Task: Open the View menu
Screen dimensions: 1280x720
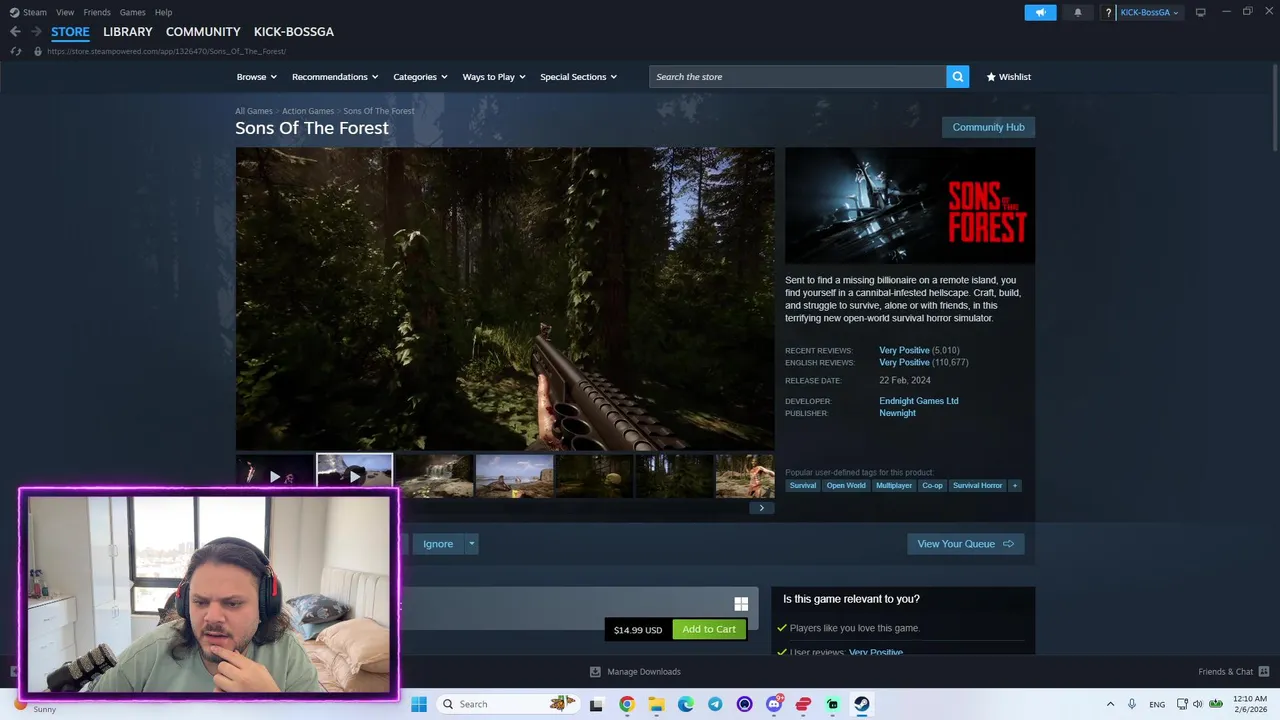Action: [65, 12]
